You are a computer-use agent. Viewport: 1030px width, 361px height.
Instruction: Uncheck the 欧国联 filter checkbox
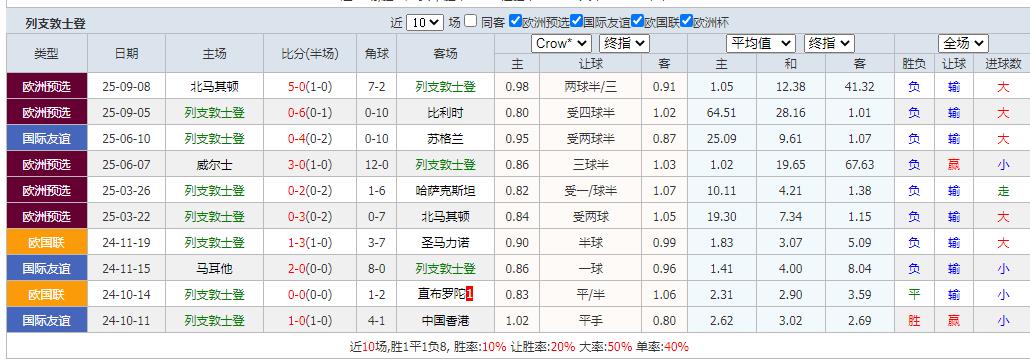[638, 21]
